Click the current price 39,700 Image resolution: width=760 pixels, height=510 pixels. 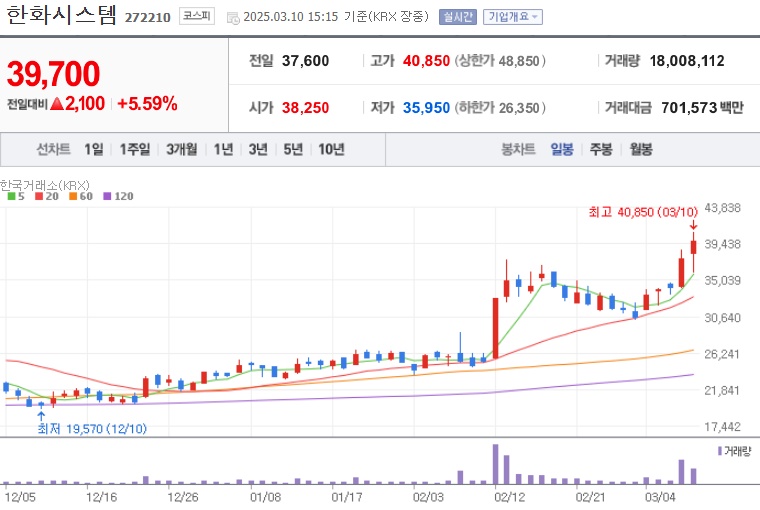pyautogui.click(x=53, y=74)
